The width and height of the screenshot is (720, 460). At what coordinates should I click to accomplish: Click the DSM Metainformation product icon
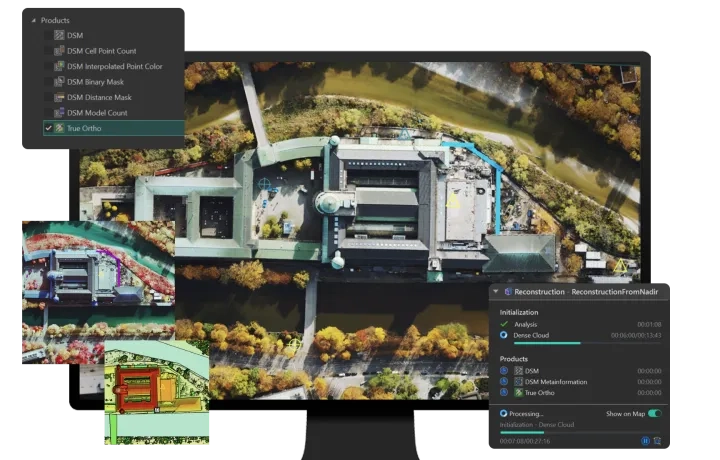tap(518, 381)
